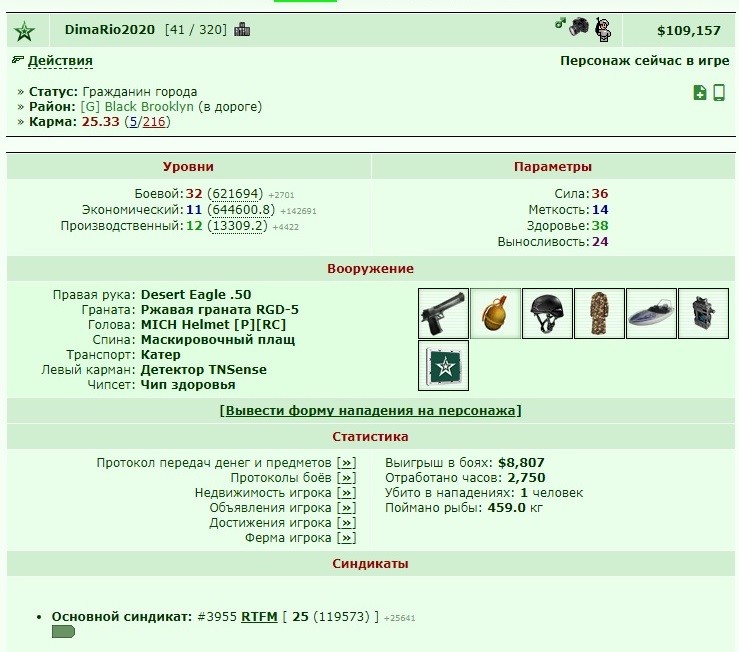Click economic experience value 644600.8
Viewport: 739px width, 652px height.
click(240, 210)
